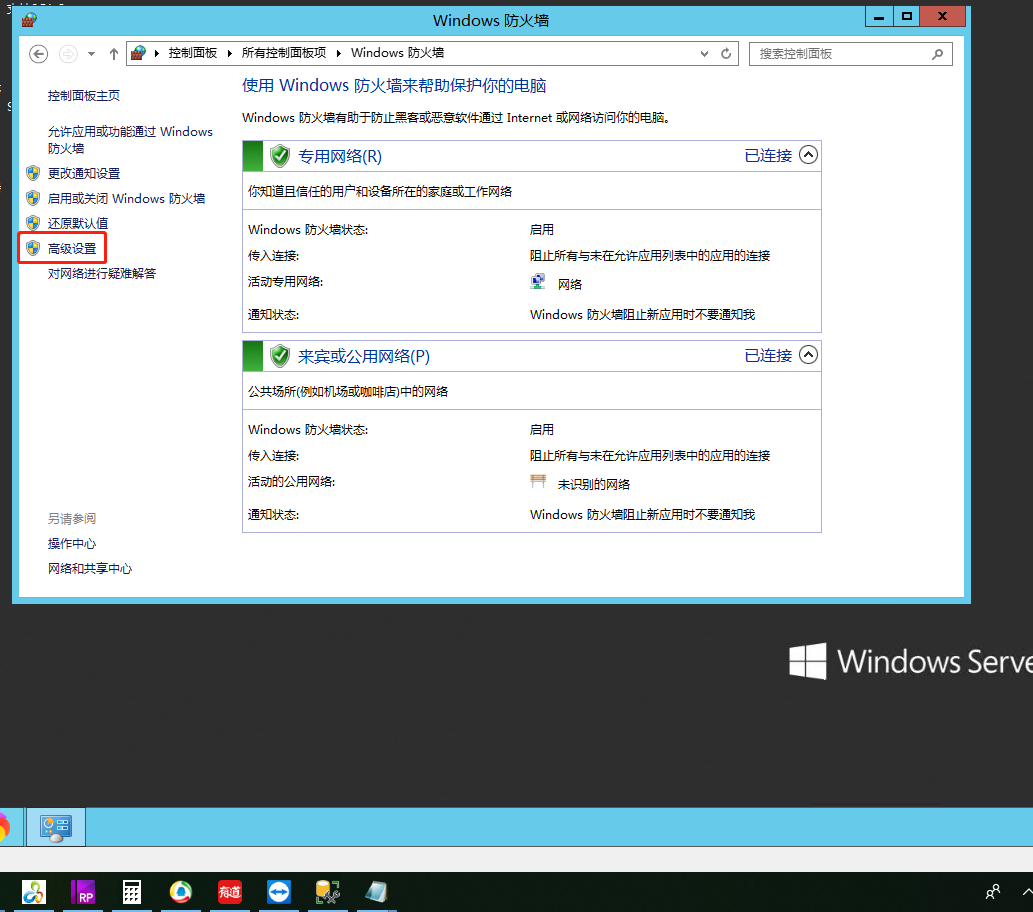Go up one folder level
The image size is (1033, 912).
[113, 54]
